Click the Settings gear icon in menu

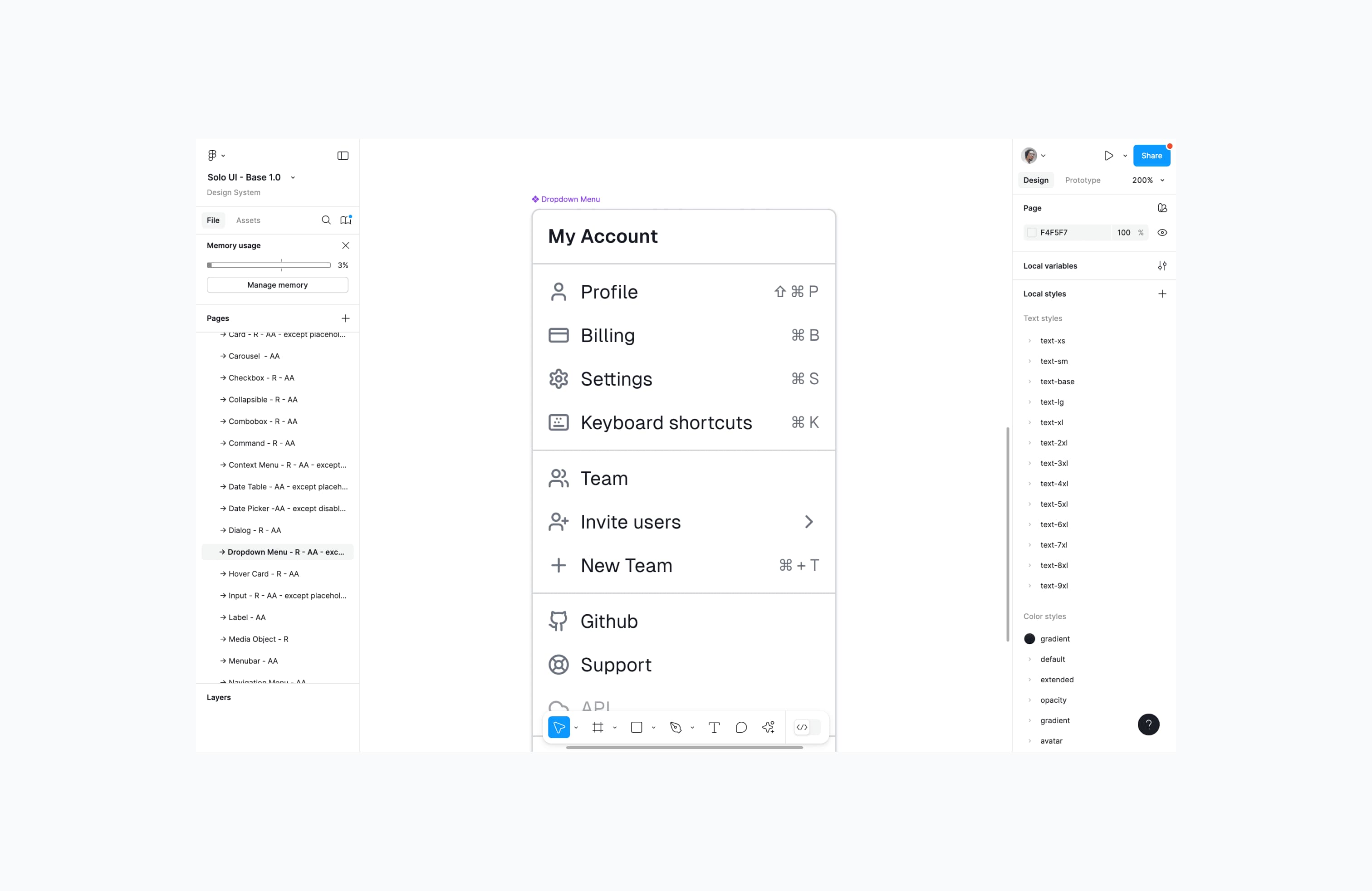558,379
